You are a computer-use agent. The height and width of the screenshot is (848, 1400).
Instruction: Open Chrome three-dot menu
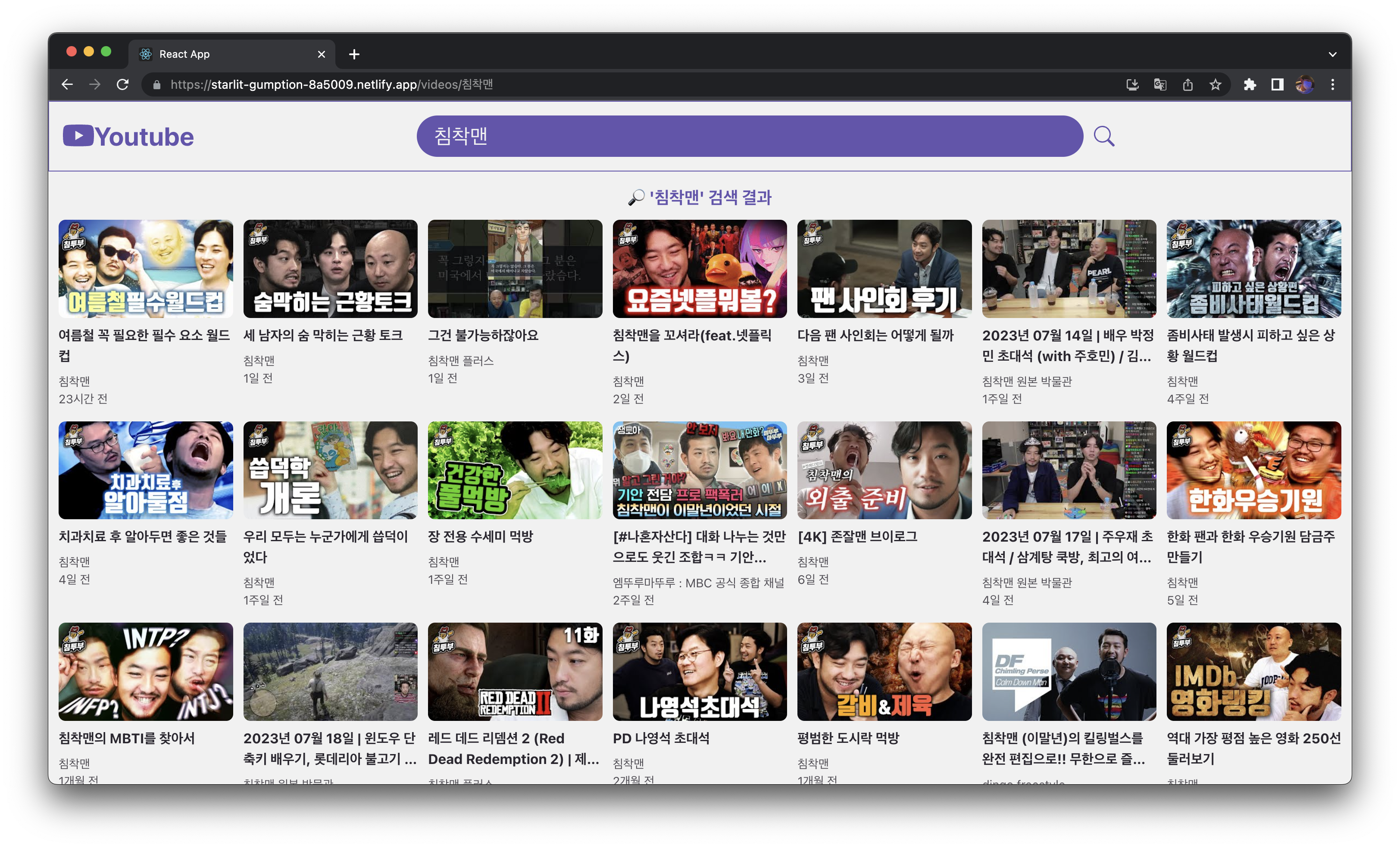(1332, 84)
